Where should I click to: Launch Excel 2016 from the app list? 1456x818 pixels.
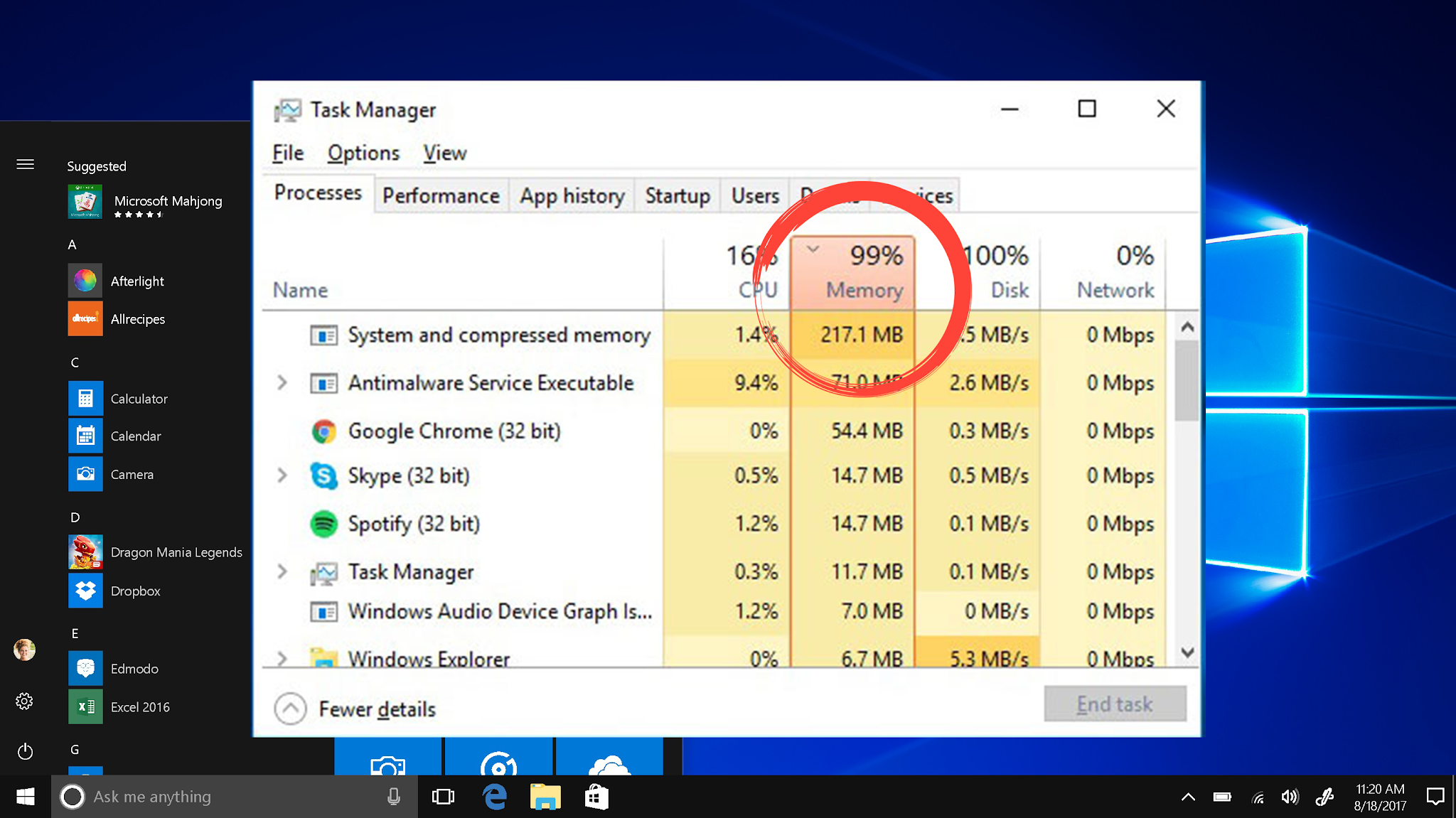pyautogui.click(x=139, y=707)
